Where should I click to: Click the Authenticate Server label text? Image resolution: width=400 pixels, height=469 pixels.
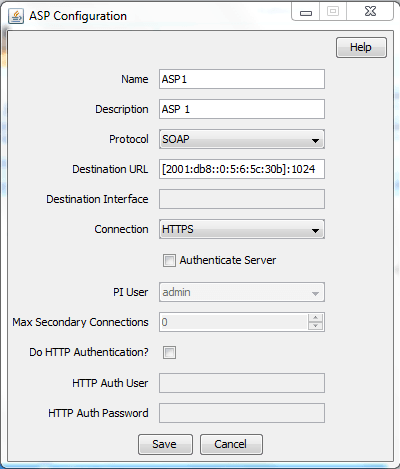coord(228,260)
